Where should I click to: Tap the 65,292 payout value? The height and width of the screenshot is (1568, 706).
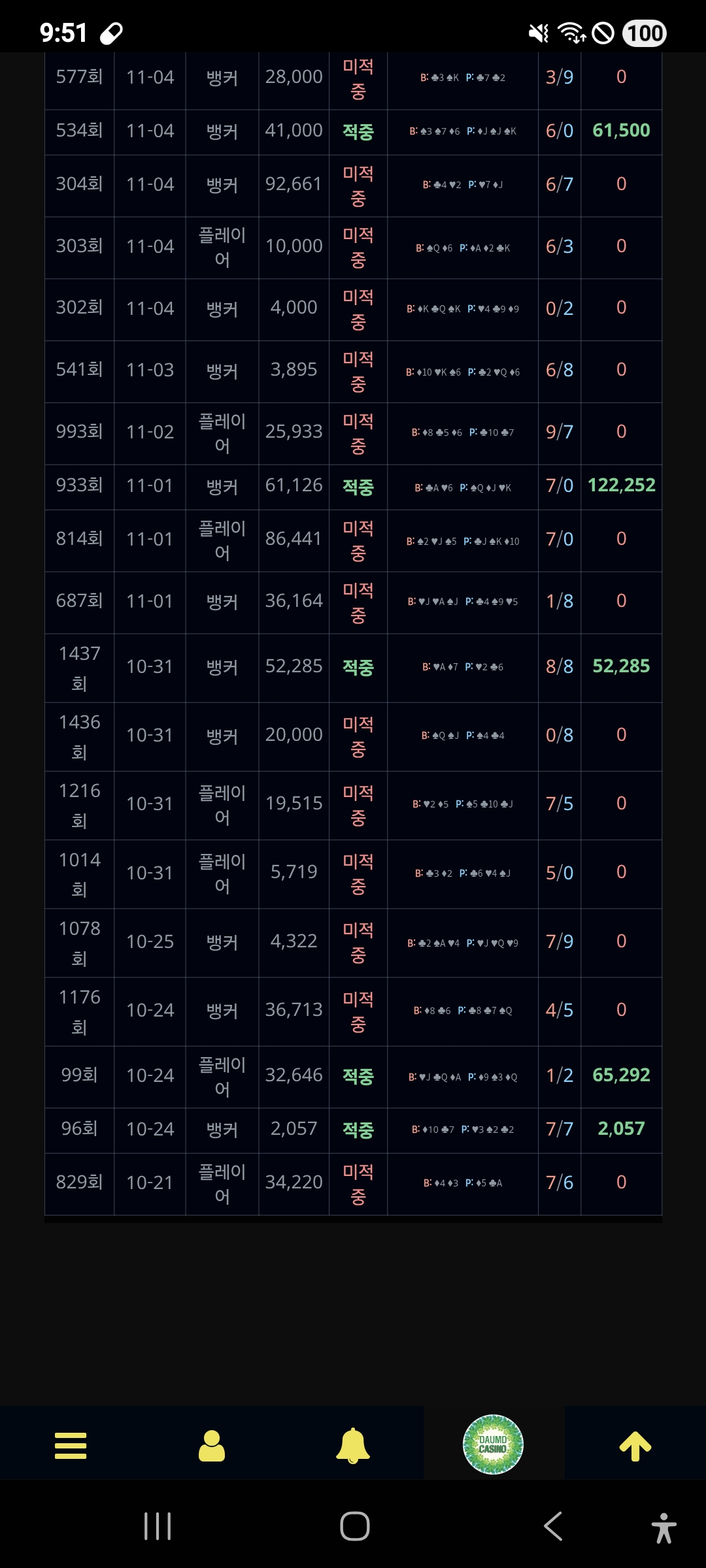coord(621,1075)
